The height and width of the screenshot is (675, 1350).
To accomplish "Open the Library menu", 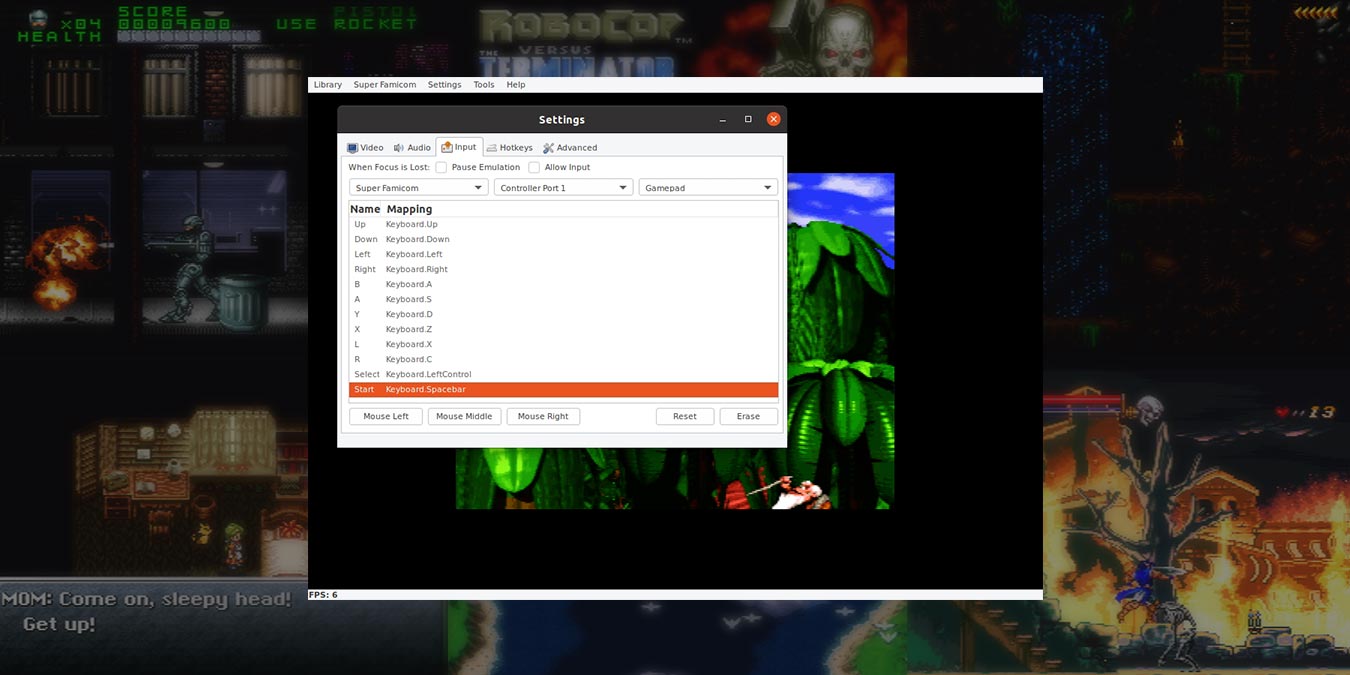I will [x=327, y=84].
